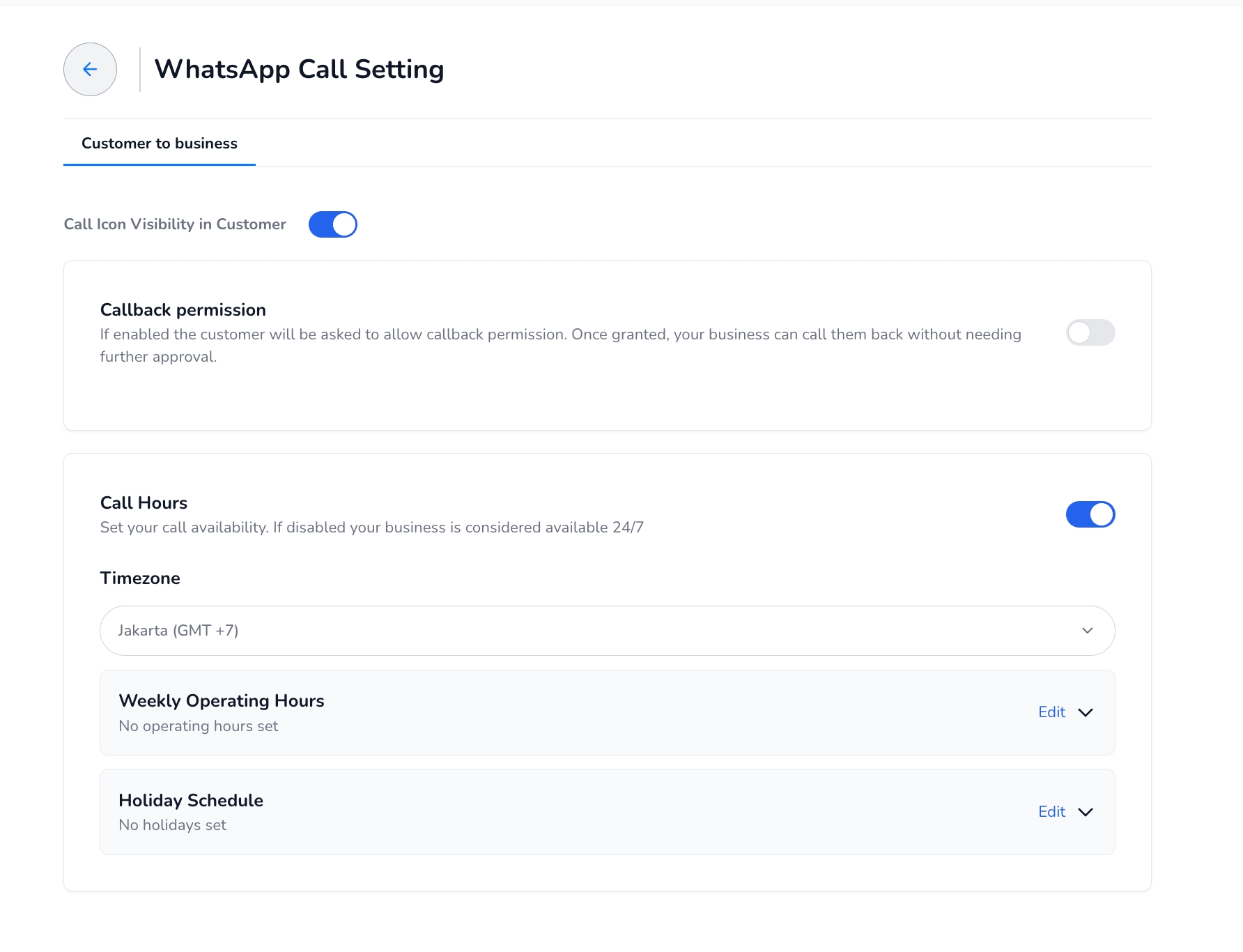Expand the Holiday Schedule chevron
Viewport: 1243px width, 952px height.
(x=1086, y=812)
